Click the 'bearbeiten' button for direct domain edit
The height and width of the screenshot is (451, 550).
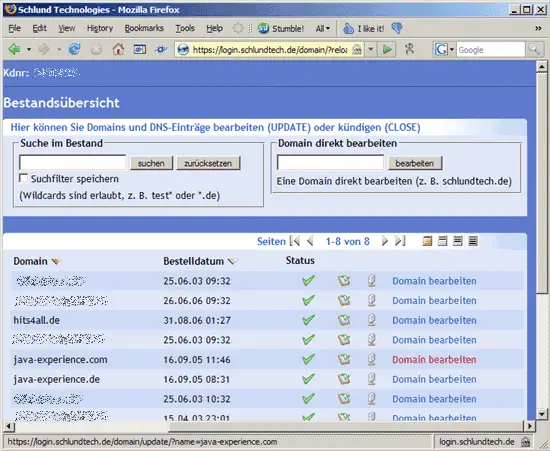coord(415,163)
